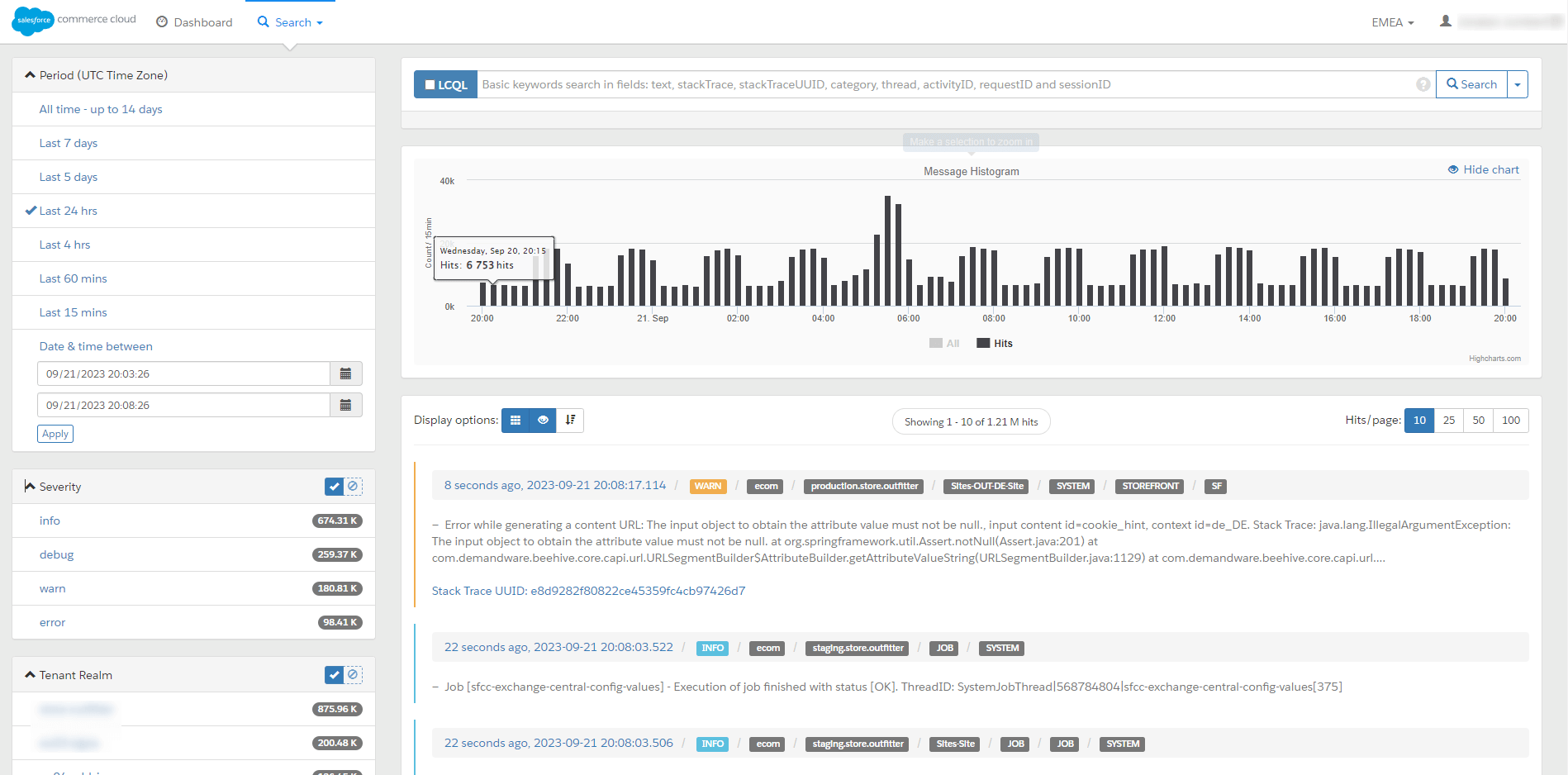Select the Last 7 days period filter
The height and width of the screenshot is (775, 1568).
tap(68, 142)
